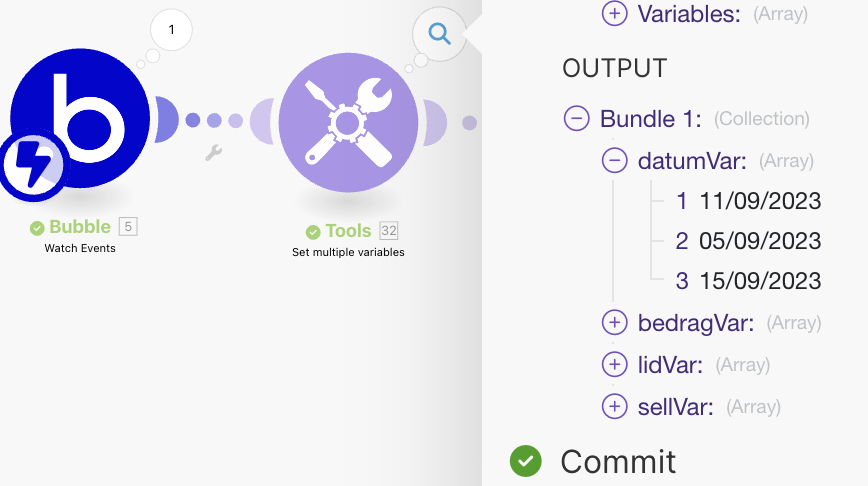Expand the bedragVar array
This screenshot has height=486, width=868.
[x=614, y=322]
